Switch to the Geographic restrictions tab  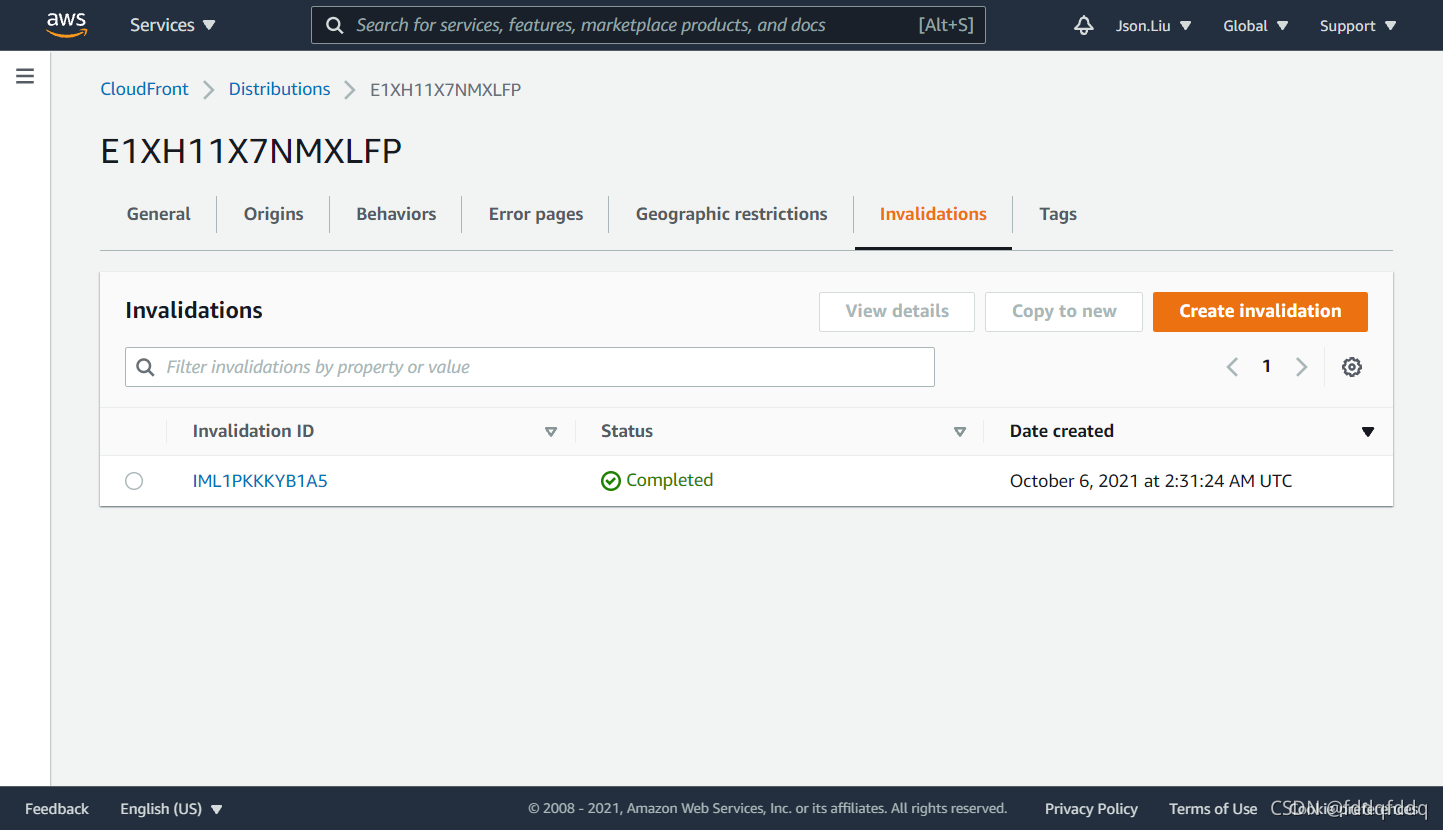(x=731, y=214)
